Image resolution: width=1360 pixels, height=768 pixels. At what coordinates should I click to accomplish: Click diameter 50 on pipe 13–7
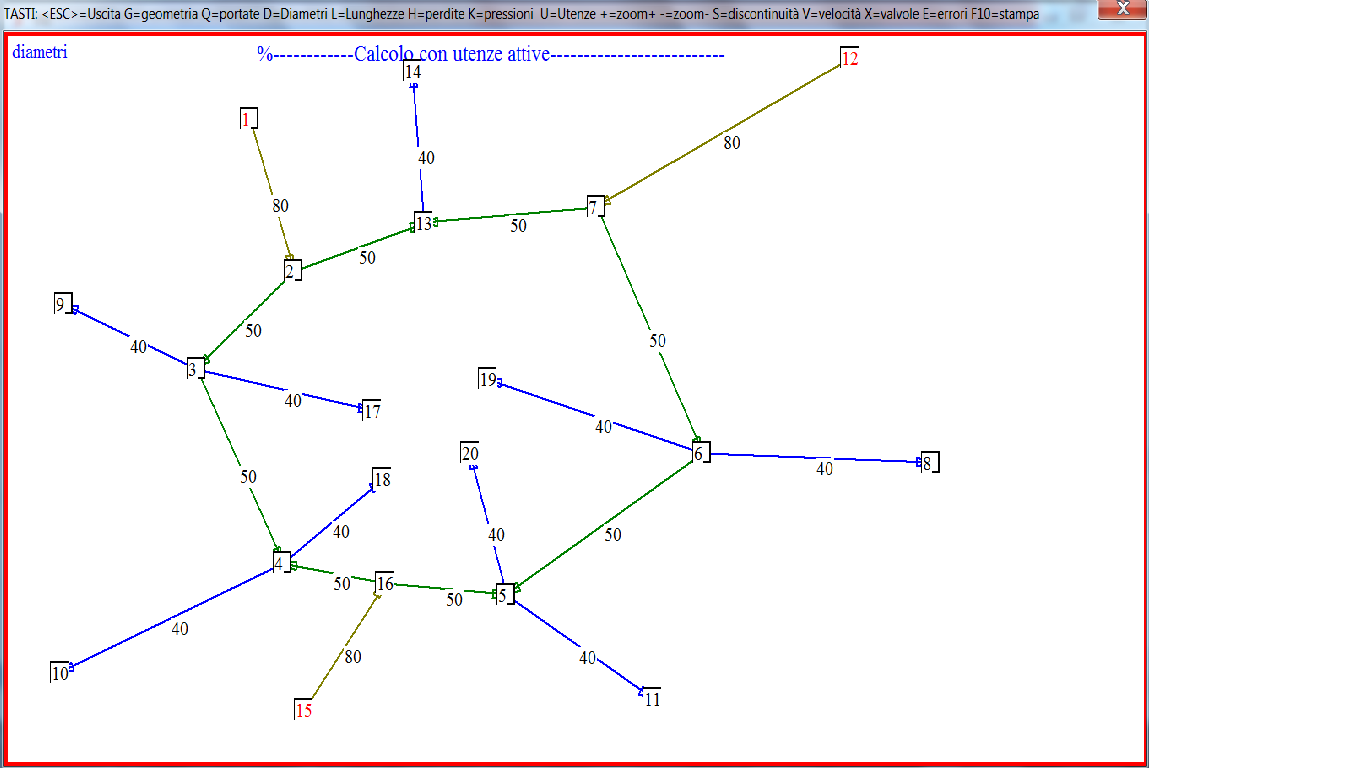coord(518,226)
